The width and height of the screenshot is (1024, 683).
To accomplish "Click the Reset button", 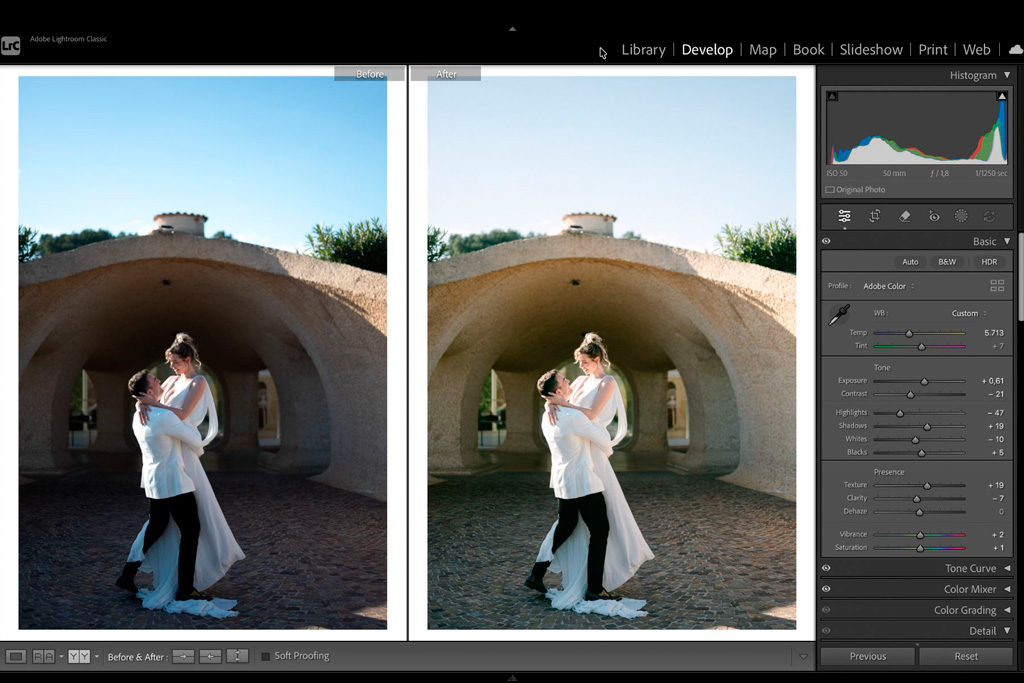I will tap(965, 656).
